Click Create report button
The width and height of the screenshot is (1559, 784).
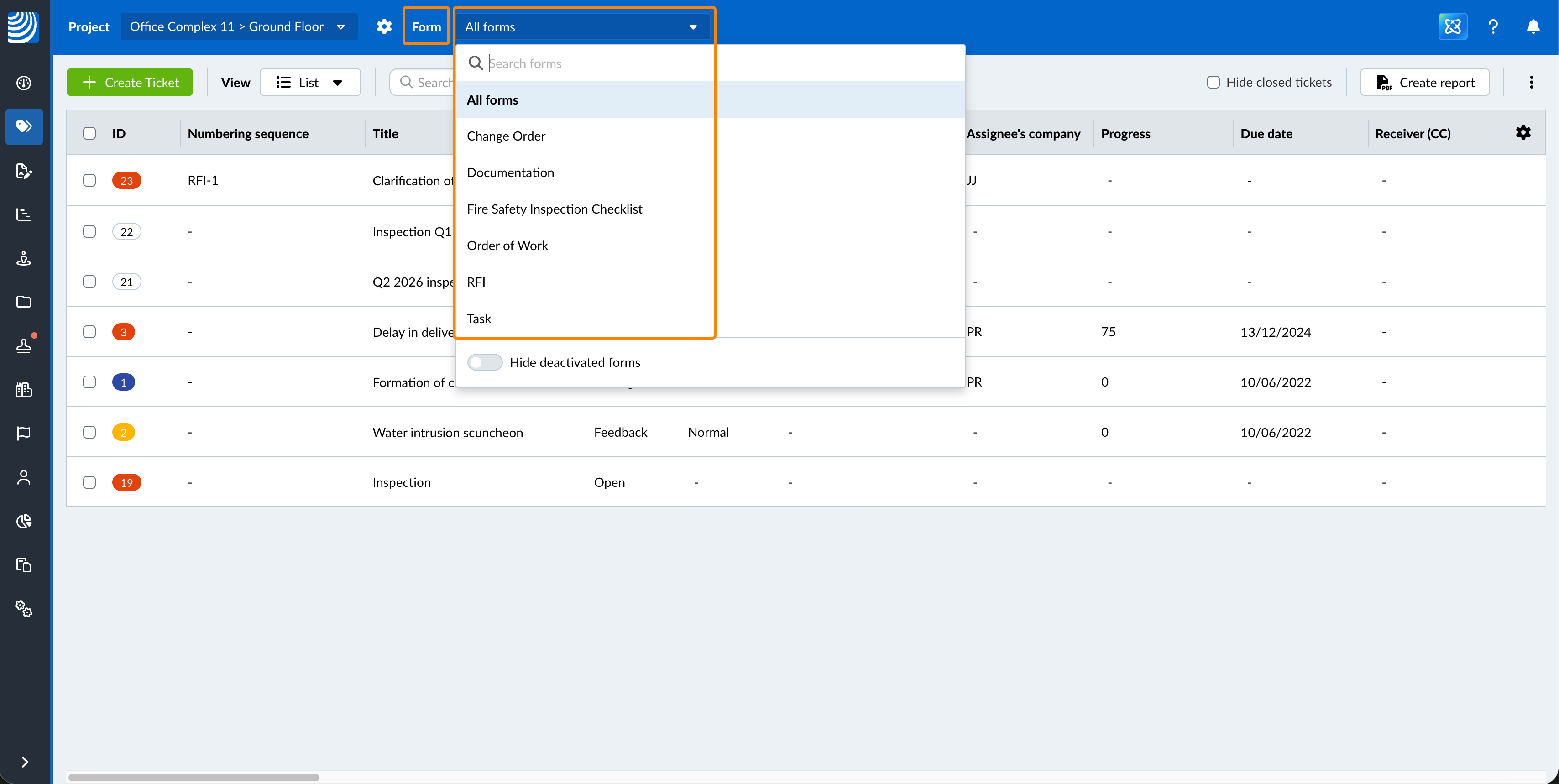pyautogui.click(x=1425, y=82)
